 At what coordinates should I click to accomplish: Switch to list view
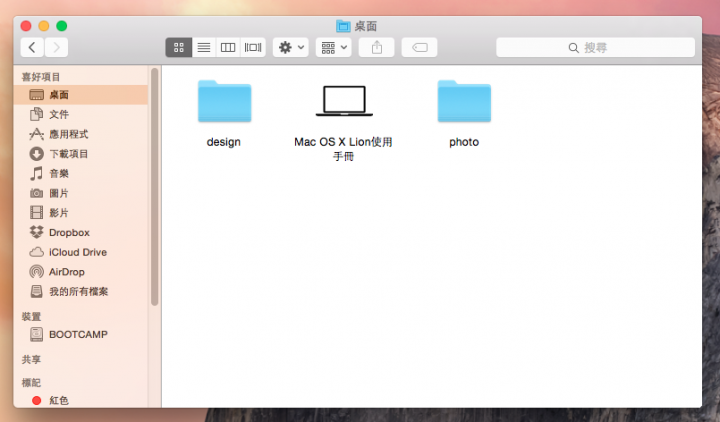pos(204,47)
